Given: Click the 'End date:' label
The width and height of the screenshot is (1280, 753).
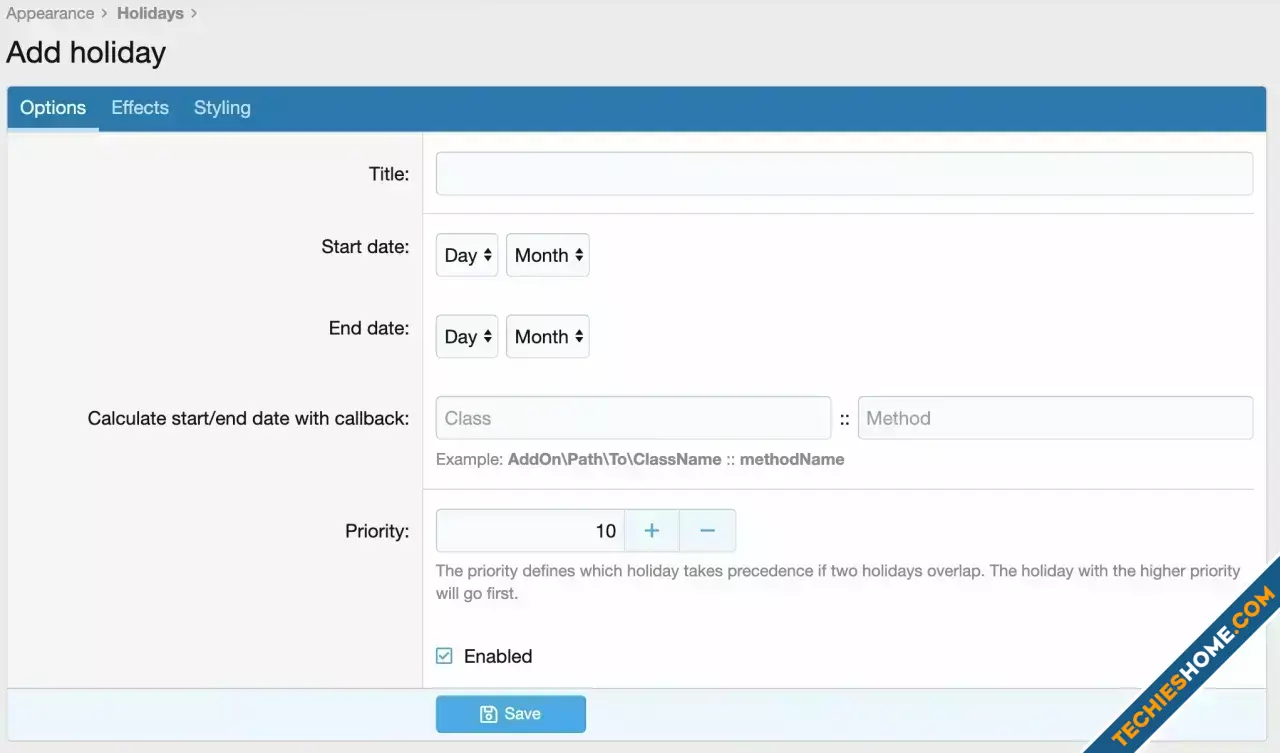Looking at the screenshot, I should pos(369,328).
